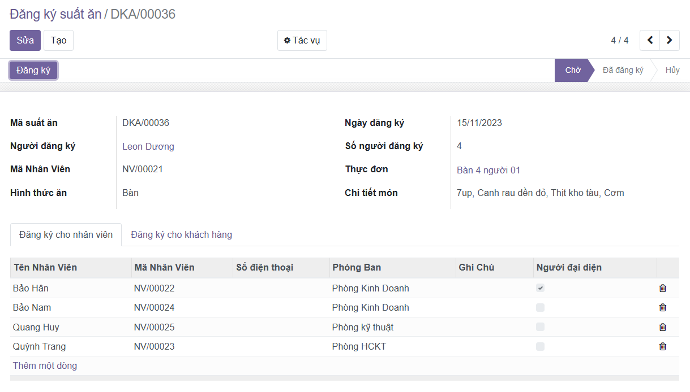
Task: Click the DKA/00036 meal code value
Action: [x=146, y=123]
